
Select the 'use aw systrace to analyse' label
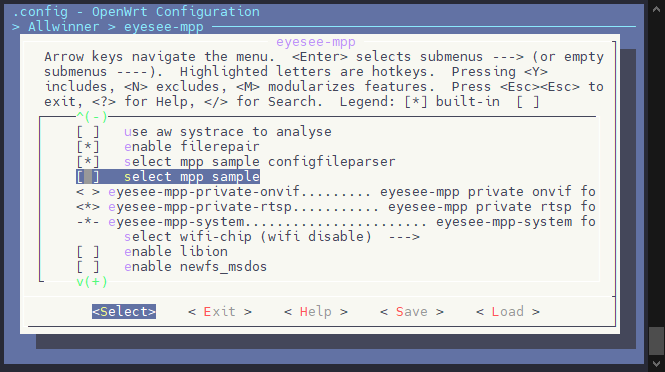click(x=228, y=132)
